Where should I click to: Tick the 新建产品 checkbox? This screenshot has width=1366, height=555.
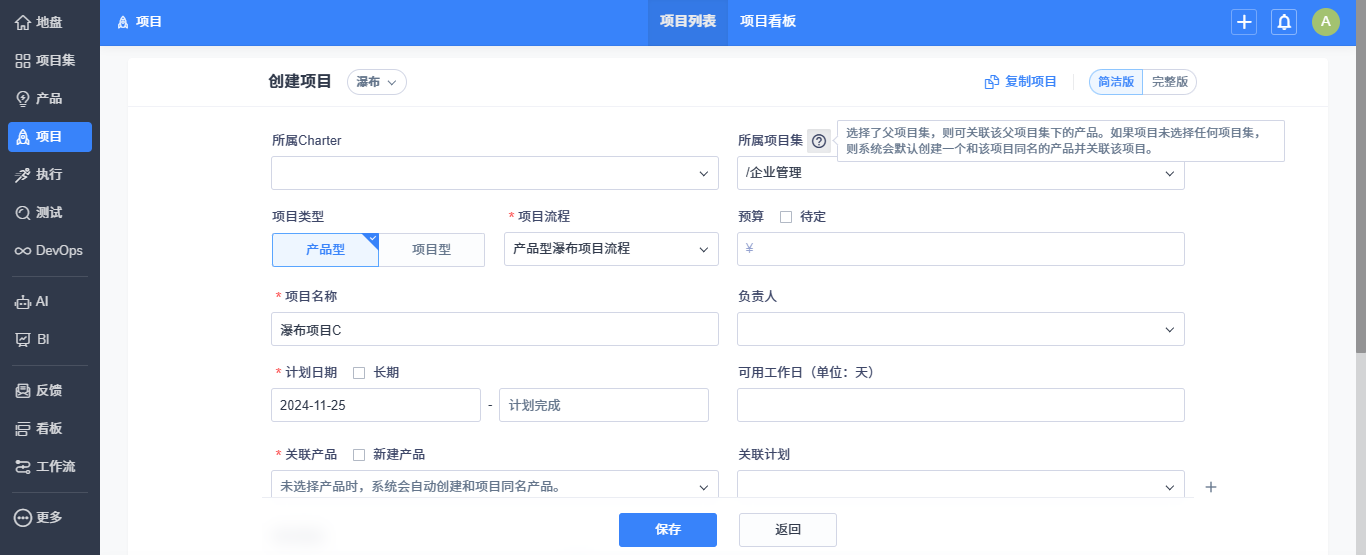click(x=359, y=455)
